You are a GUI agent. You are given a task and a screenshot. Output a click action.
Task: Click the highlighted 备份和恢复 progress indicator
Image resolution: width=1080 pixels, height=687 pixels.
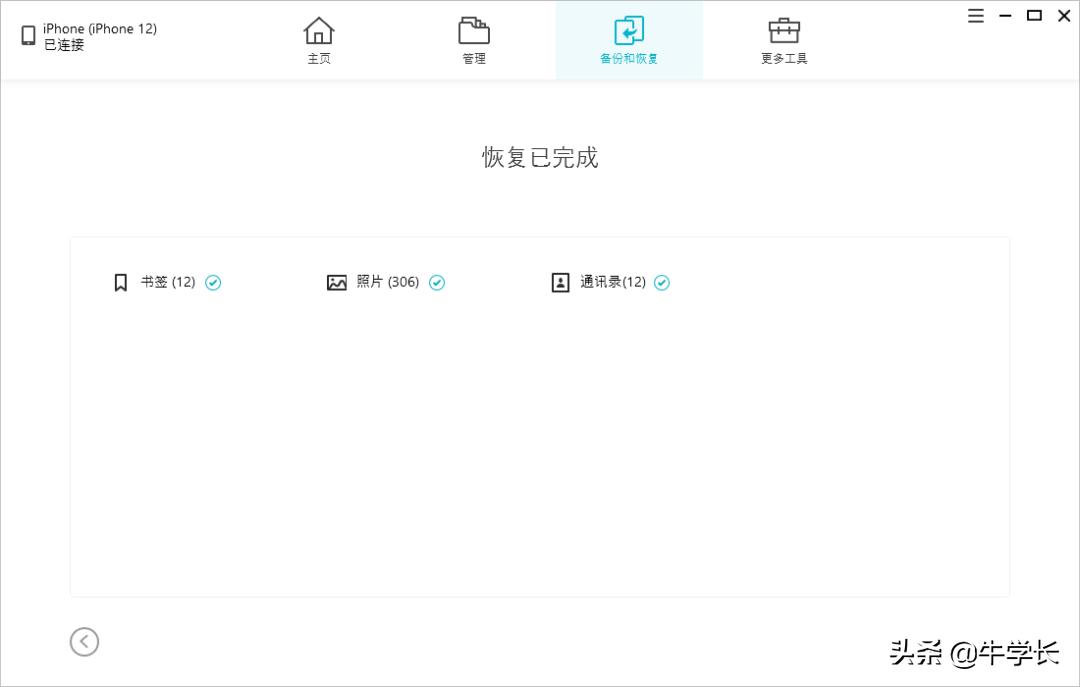[629, 40]
